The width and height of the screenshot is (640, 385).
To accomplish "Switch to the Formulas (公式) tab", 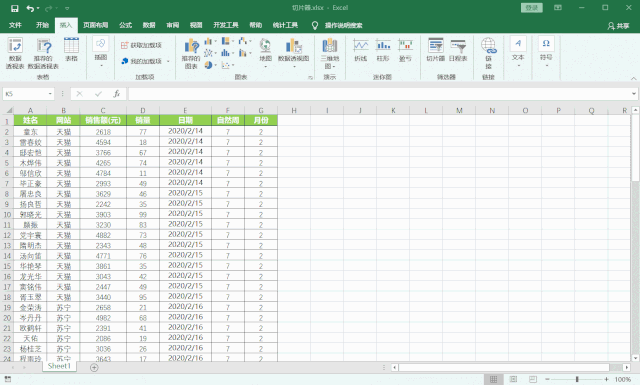I will pyautogui.click(x=125, y=25).
